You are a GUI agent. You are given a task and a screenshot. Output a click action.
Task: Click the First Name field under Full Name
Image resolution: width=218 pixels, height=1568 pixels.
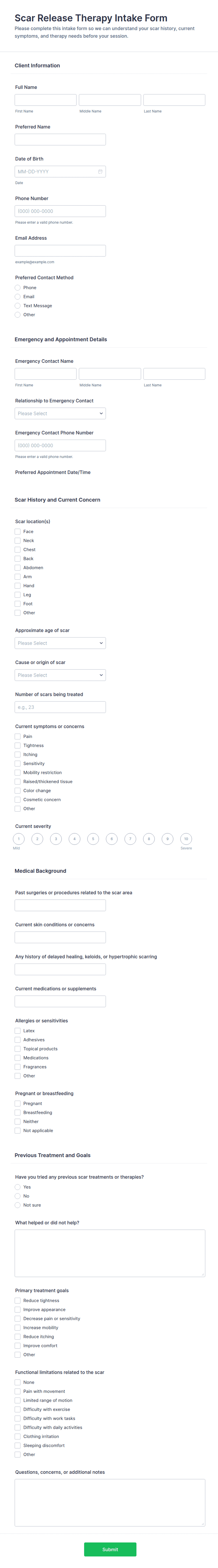[45, 100]
